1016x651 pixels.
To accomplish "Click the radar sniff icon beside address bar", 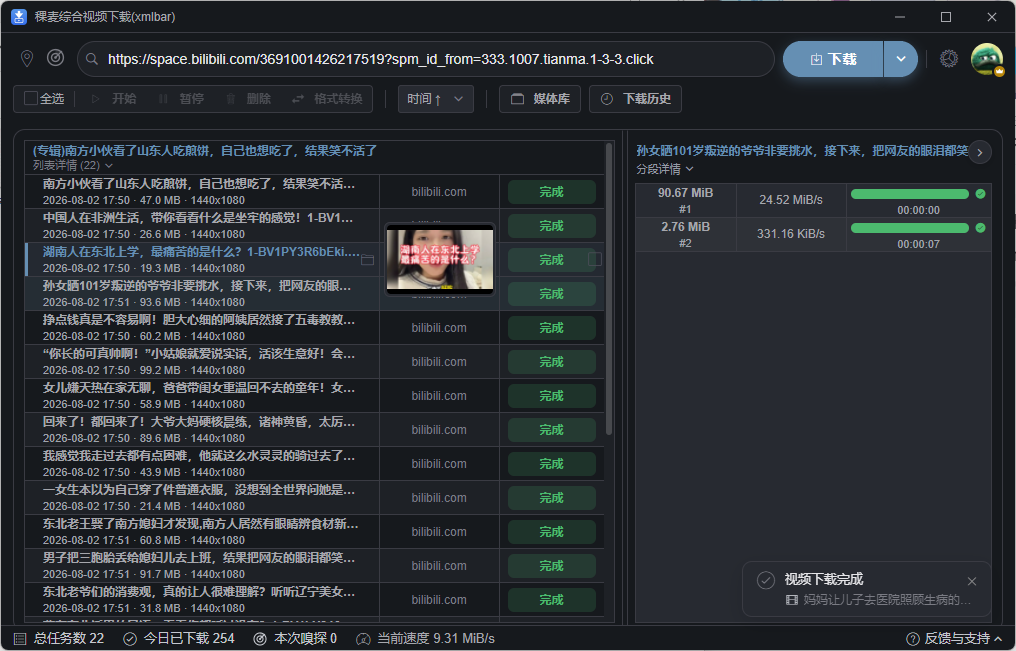I will coord(56,58).
